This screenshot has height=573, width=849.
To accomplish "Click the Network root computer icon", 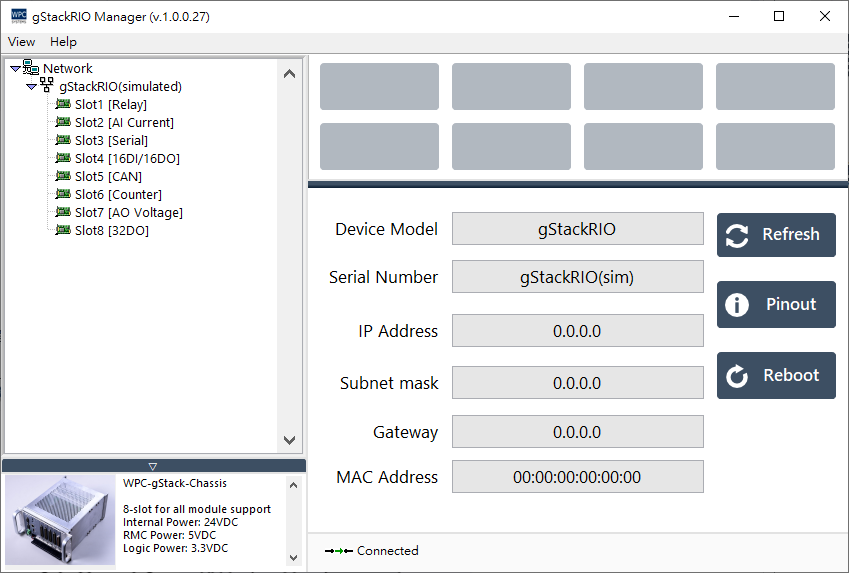I will pyautogui.click(x=31, y=68).
